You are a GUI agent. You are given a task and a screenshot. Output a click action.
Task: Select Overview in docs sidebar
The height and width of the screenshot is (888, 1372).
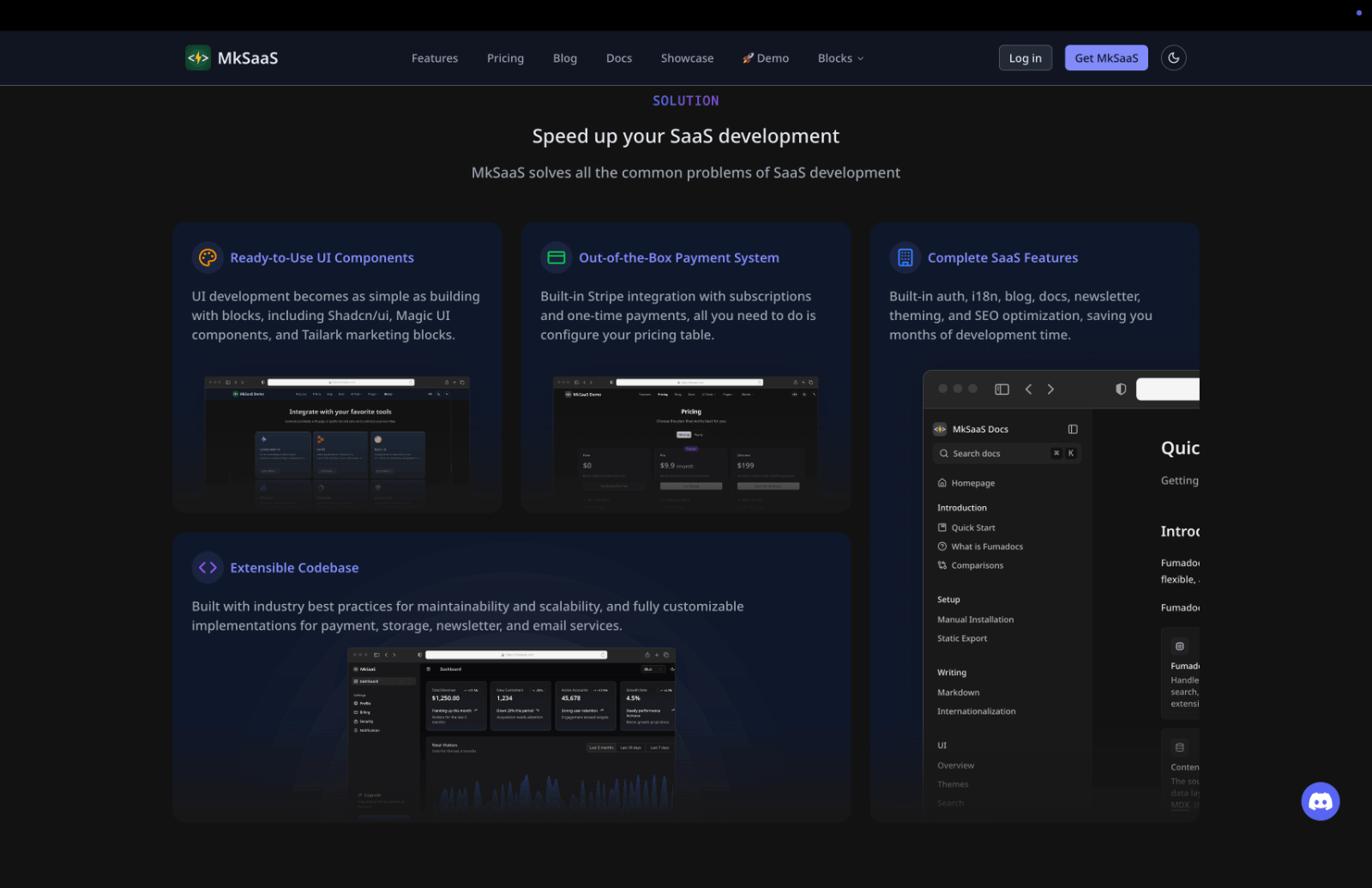pos(955,765)
